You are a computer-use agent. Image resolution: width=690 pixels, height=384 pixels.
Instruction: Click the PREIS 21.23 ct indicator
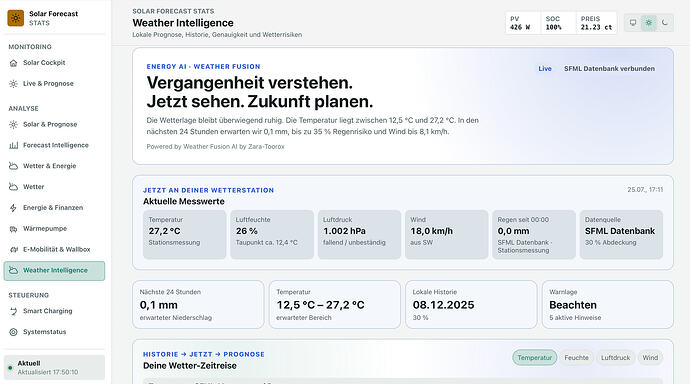tap(596, 23)
